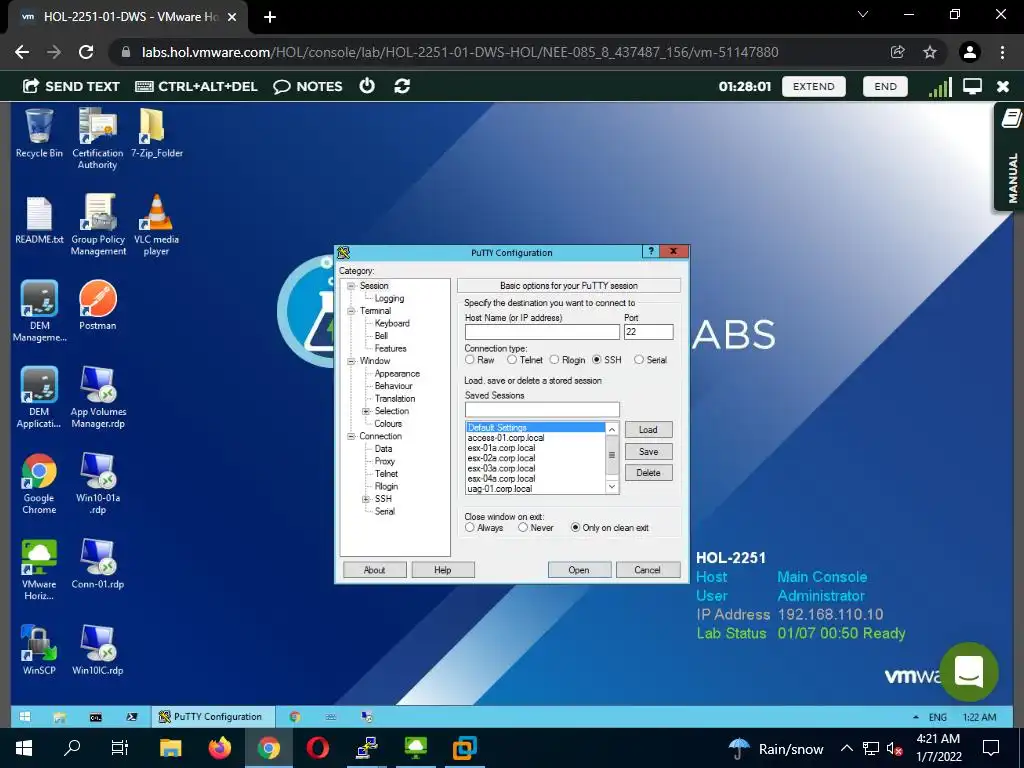Launch VLC media player shortcut
This screenshot has width=1024, height=768.
[x=156, y=225]
